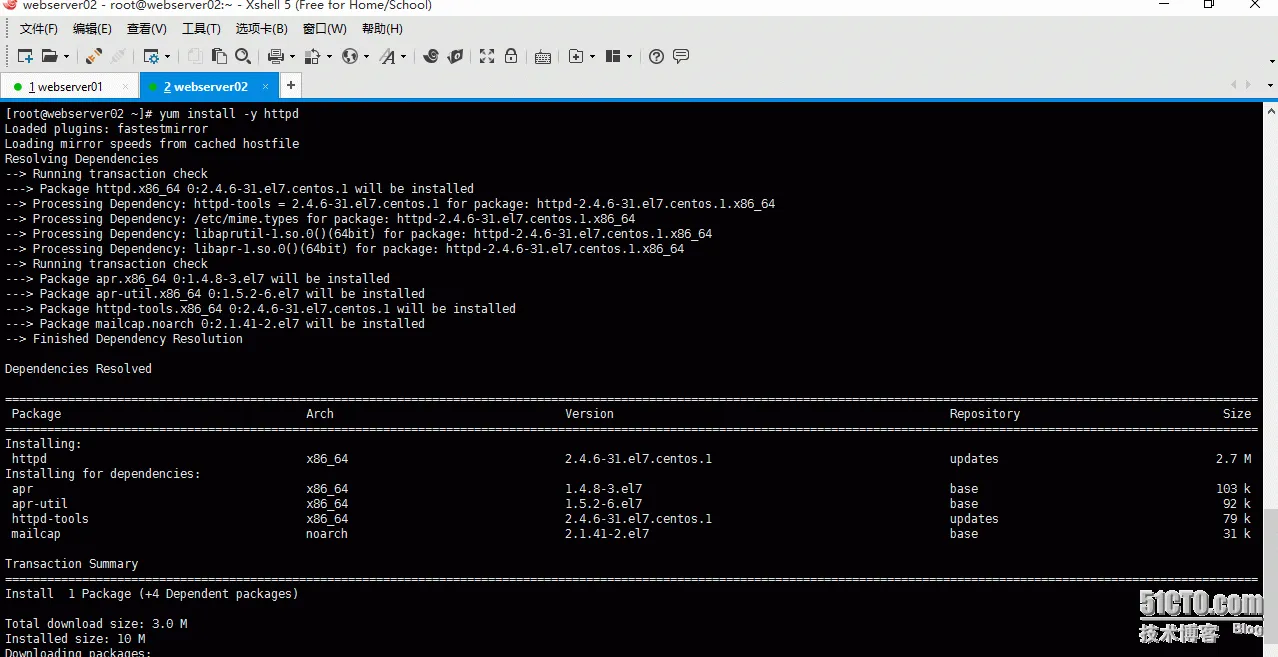Expand the pane layout dropdown arrow
Image resolution: width=1278 pixels, height=657 pixels.
pyautogui.click(x=630, y=57)
